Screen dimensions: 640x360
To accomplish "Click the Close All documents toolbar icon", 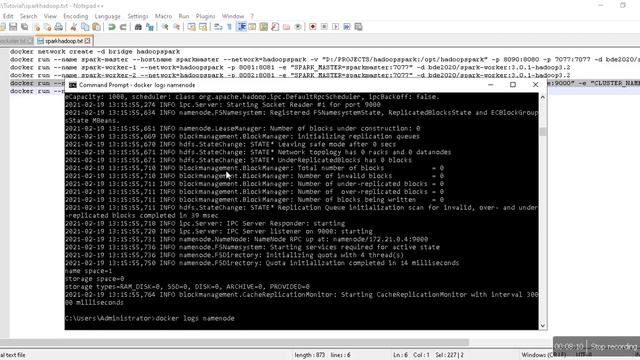I will click(47, 27).
